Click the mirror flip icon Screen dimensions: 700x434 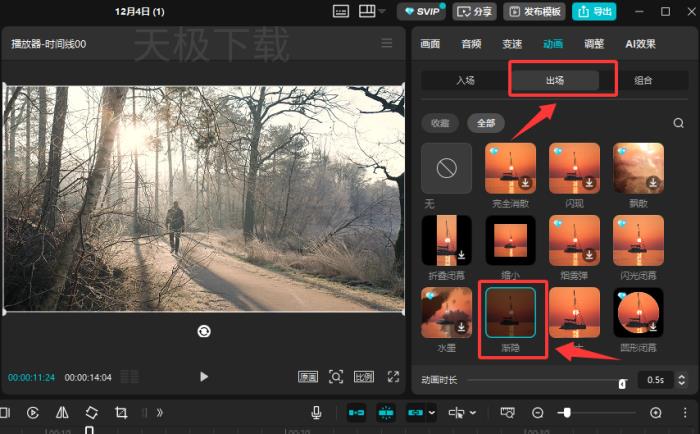[x=62, y=412]
